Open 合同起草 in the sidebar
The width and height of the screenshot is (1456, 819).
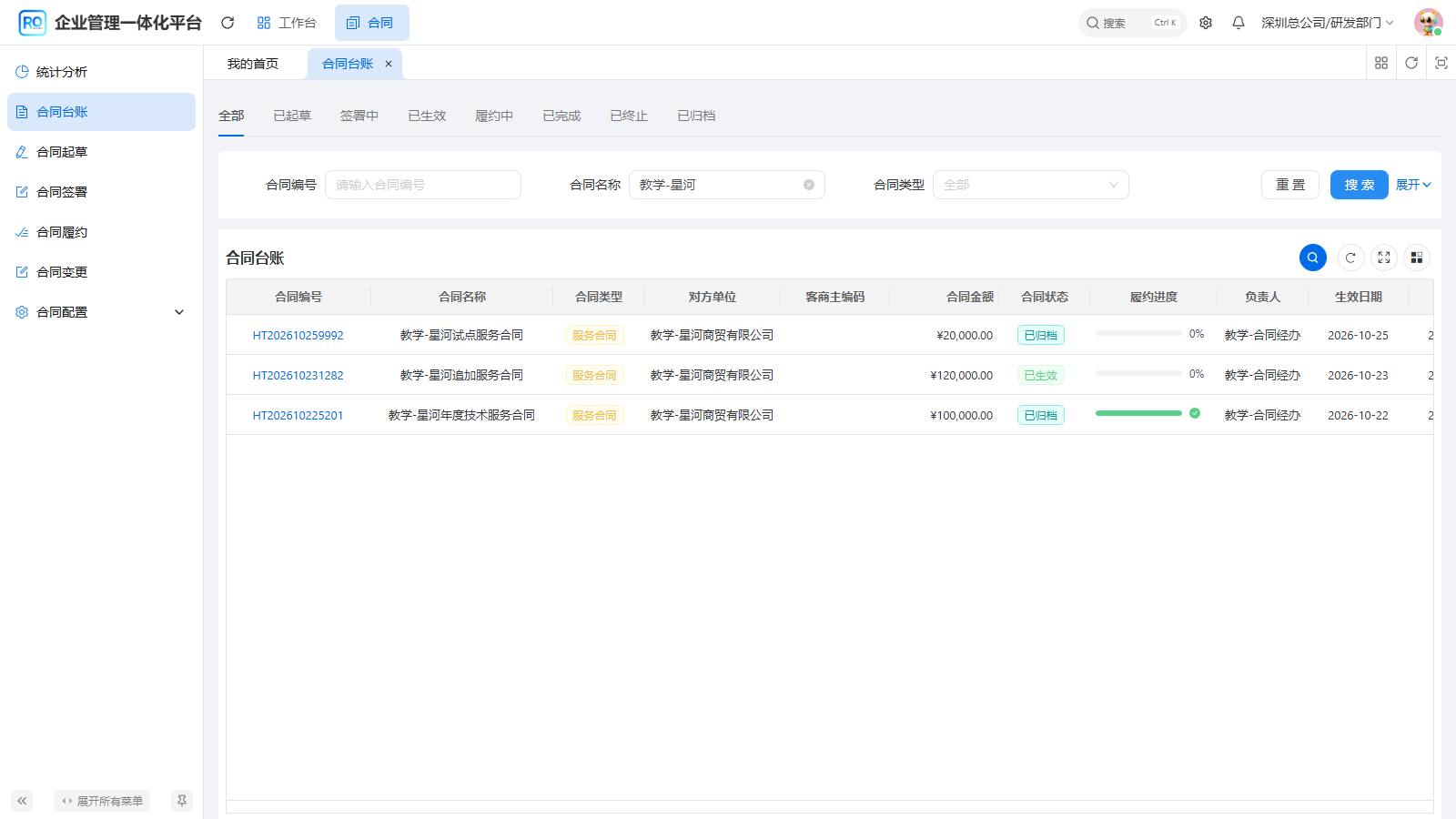coord(101,152)
